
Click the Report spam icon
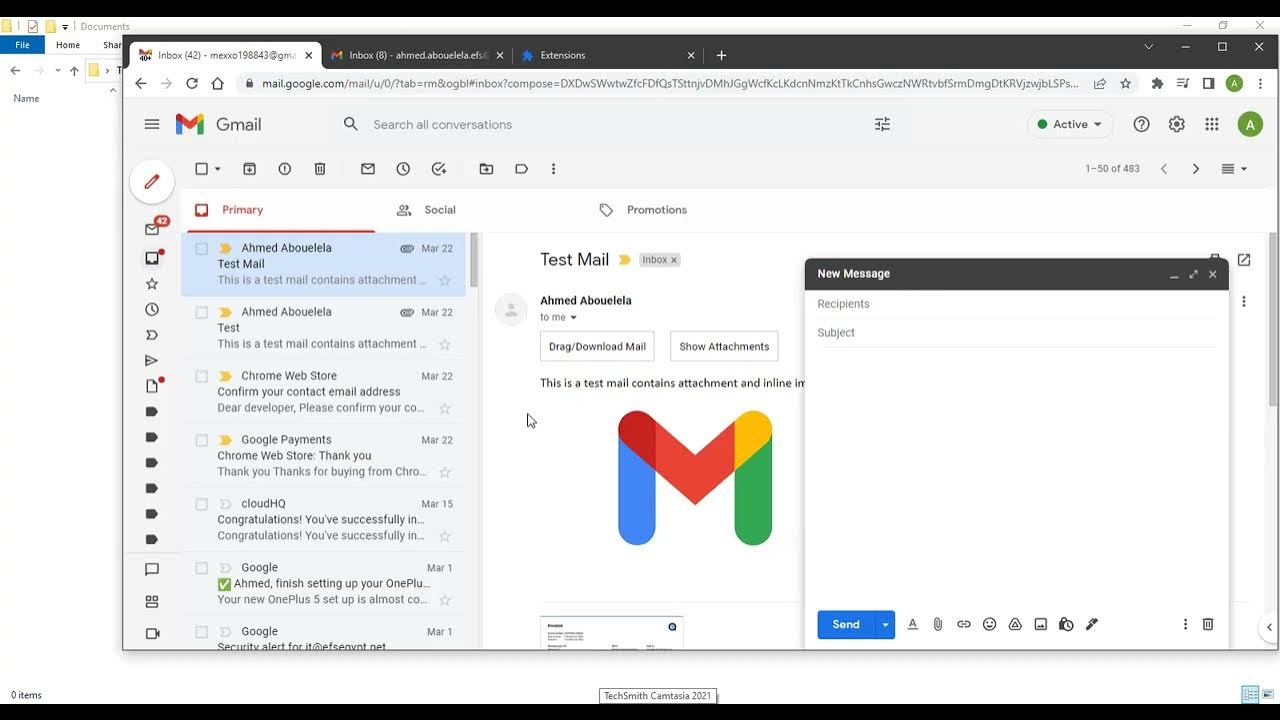(x=285, y=169)
